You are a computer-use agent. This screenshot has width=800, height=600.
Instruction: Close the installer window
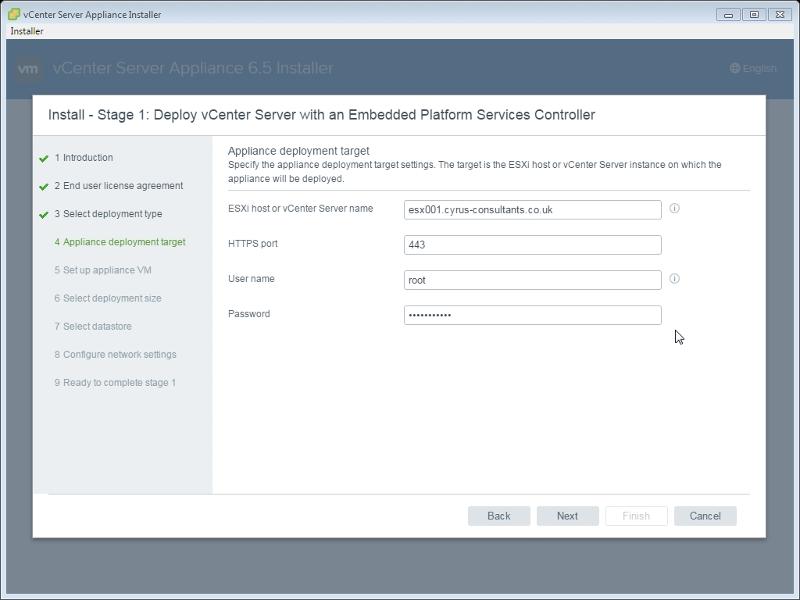(x=780, y=15)
